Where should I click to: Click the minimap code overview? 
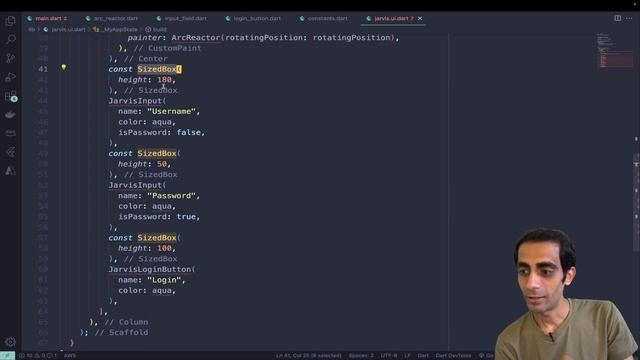tap(615, 51)
